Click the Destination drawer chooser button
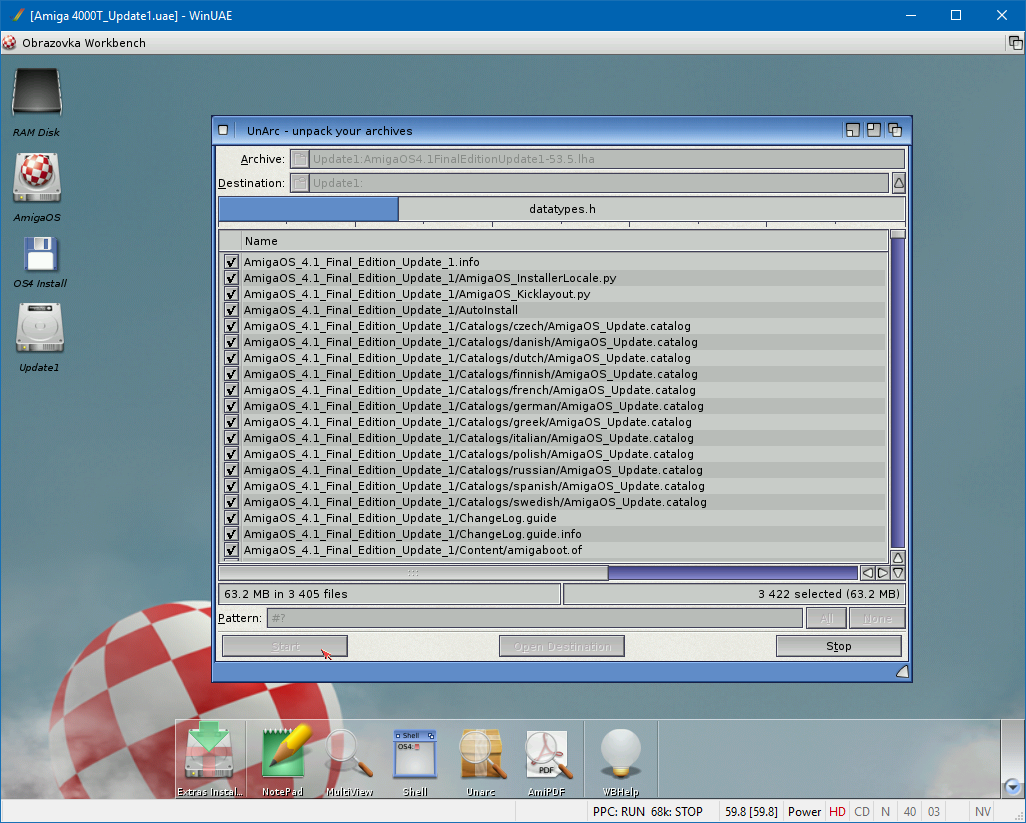1026x823 pixels. point(300,183)
